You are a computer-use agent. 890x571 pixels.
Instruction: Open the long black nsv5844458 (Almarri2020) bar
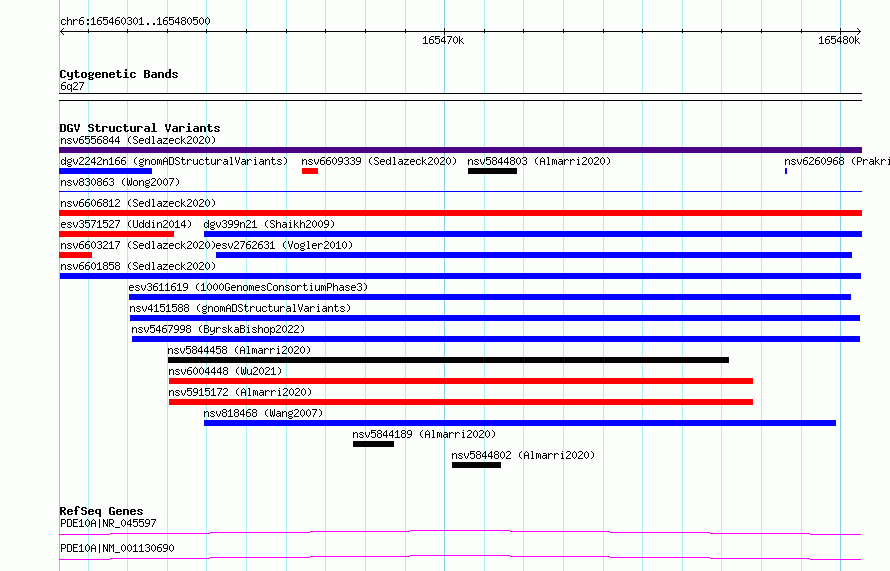click(448, 360)
